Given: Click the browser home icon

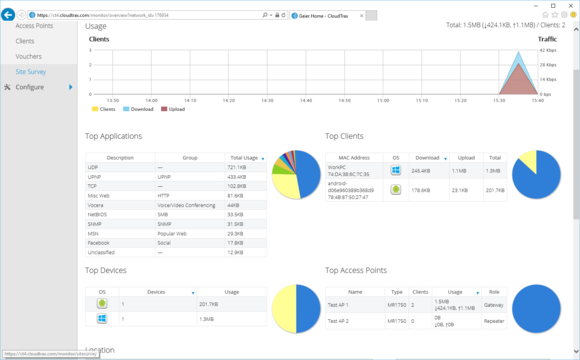Looking at the screenshot, I should tap(545, 15).
